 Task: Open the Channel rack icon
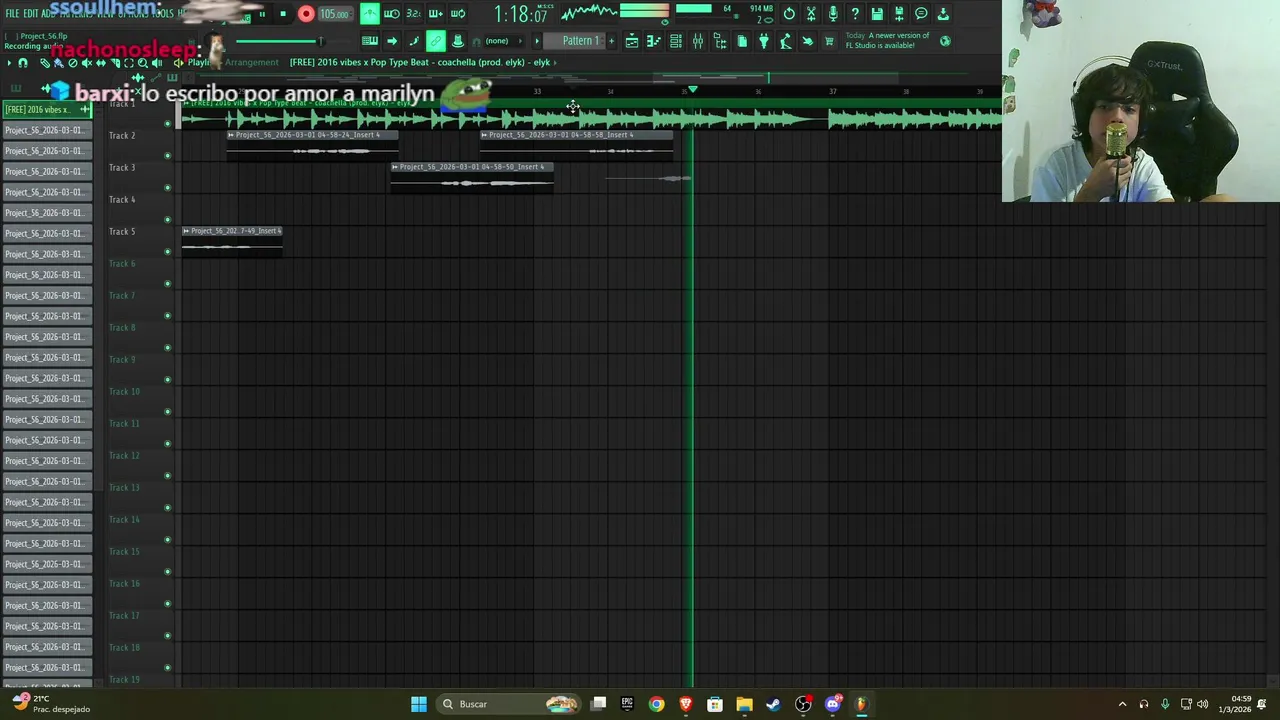[x=676, y=41]
